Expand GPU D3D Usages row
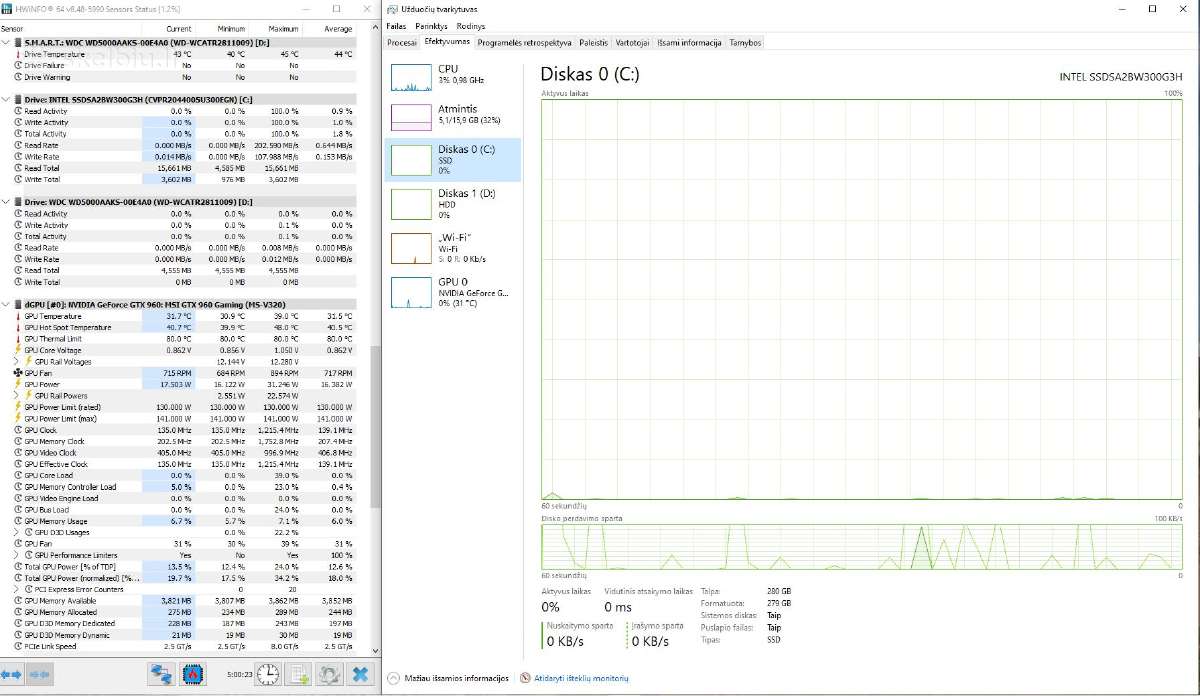The height and width of the screenshot is (696, 1200). (x=17, y=532)
